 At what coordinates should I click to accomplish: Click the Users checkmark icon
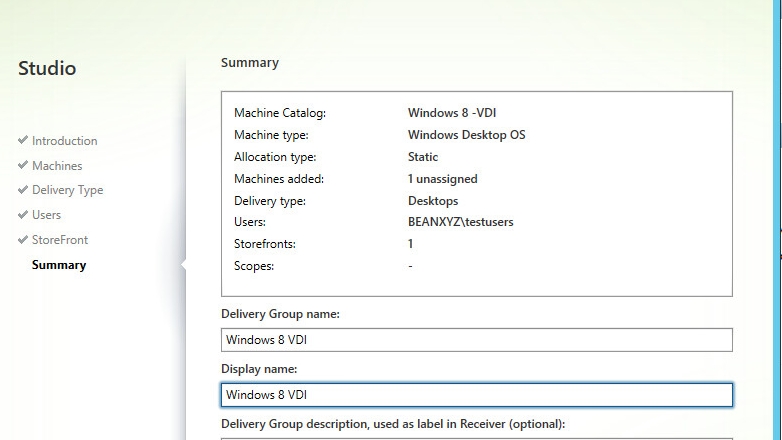22,214
